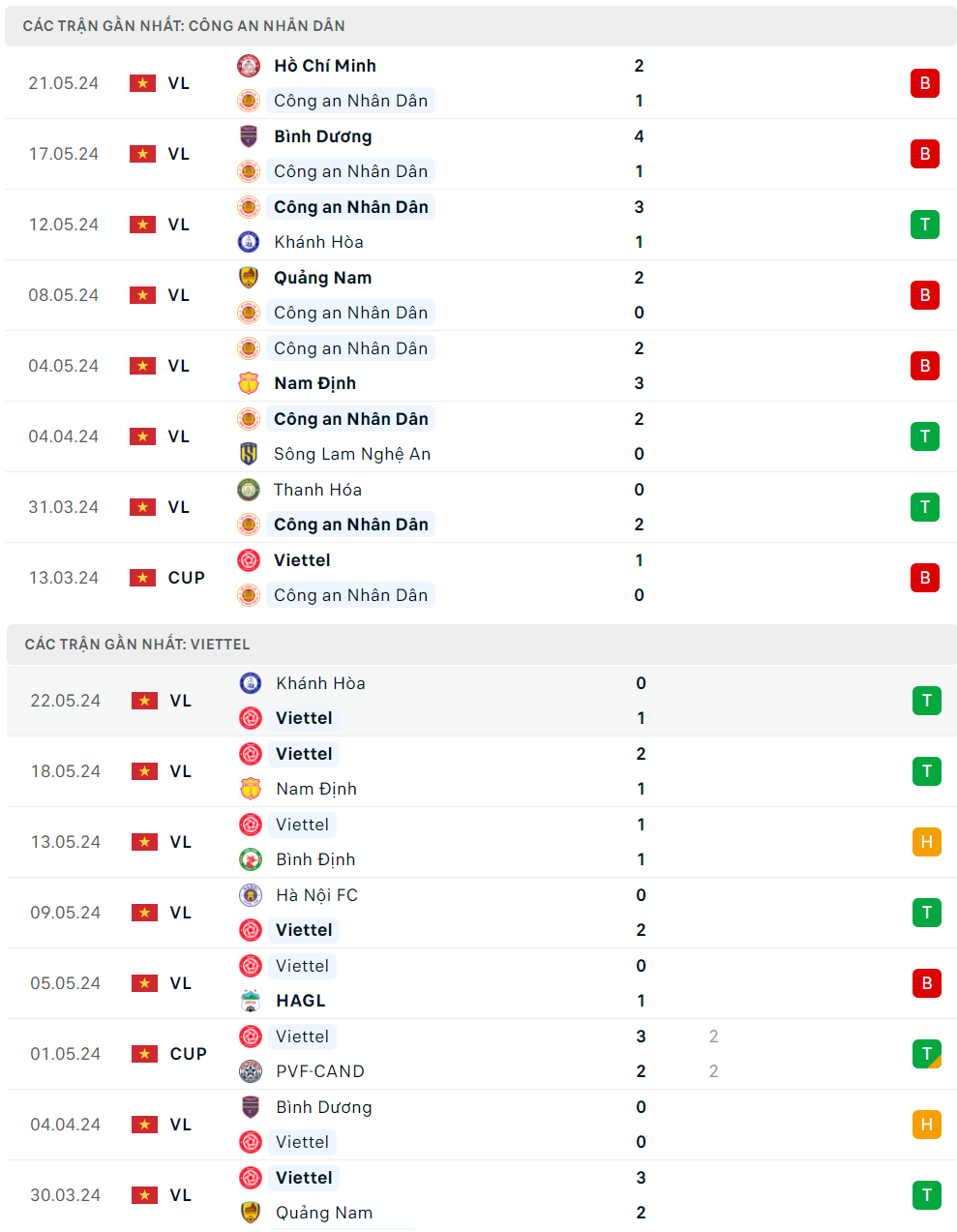This screenshot has height=1232, width=957.
Task: Open the Hà Nội FC crest
Action: tap(251, 895)
